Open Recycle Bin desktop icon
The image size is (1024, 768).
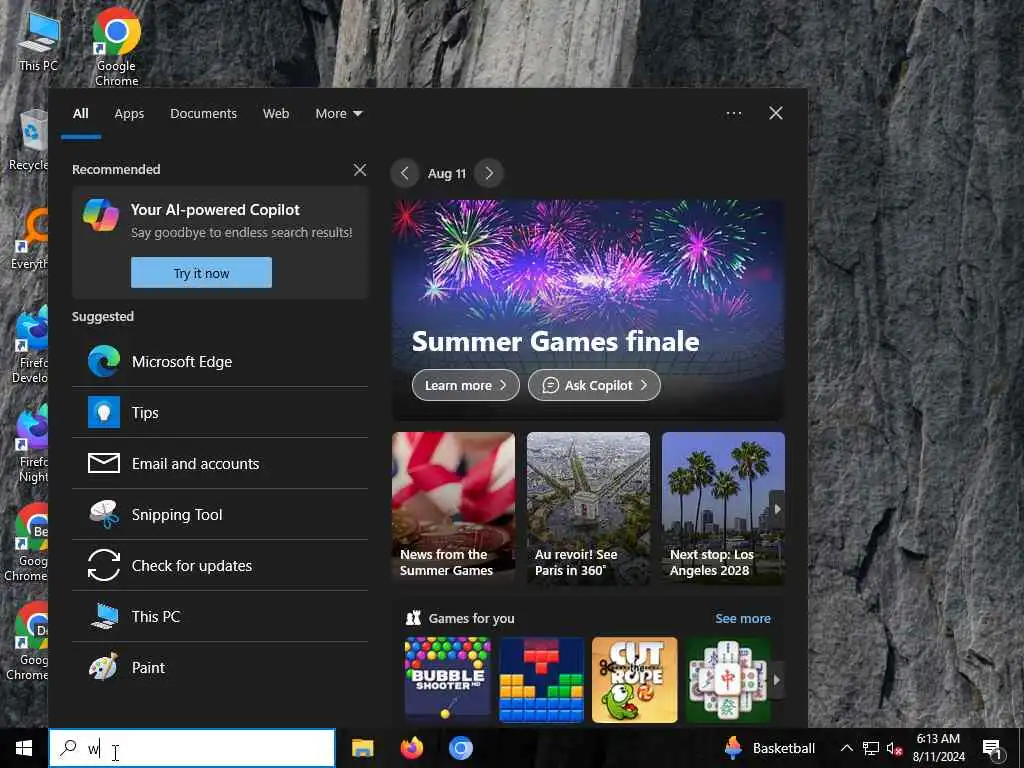[x=29, y=141]
